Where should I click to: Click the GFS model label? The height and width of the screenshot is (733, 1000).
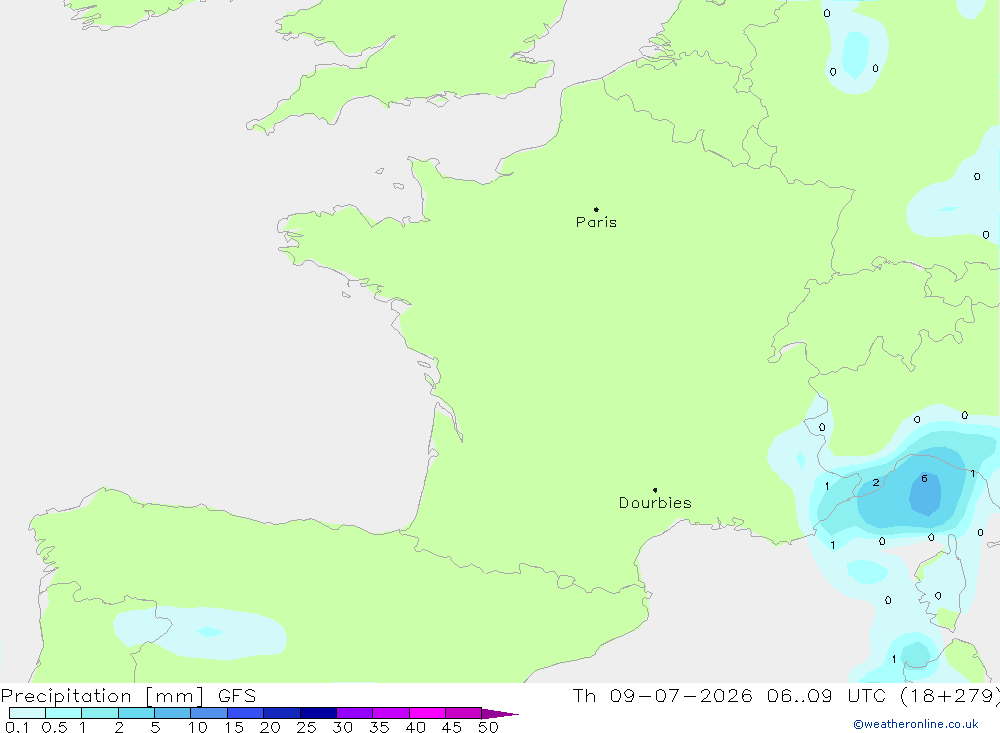[x=237, y=696]
